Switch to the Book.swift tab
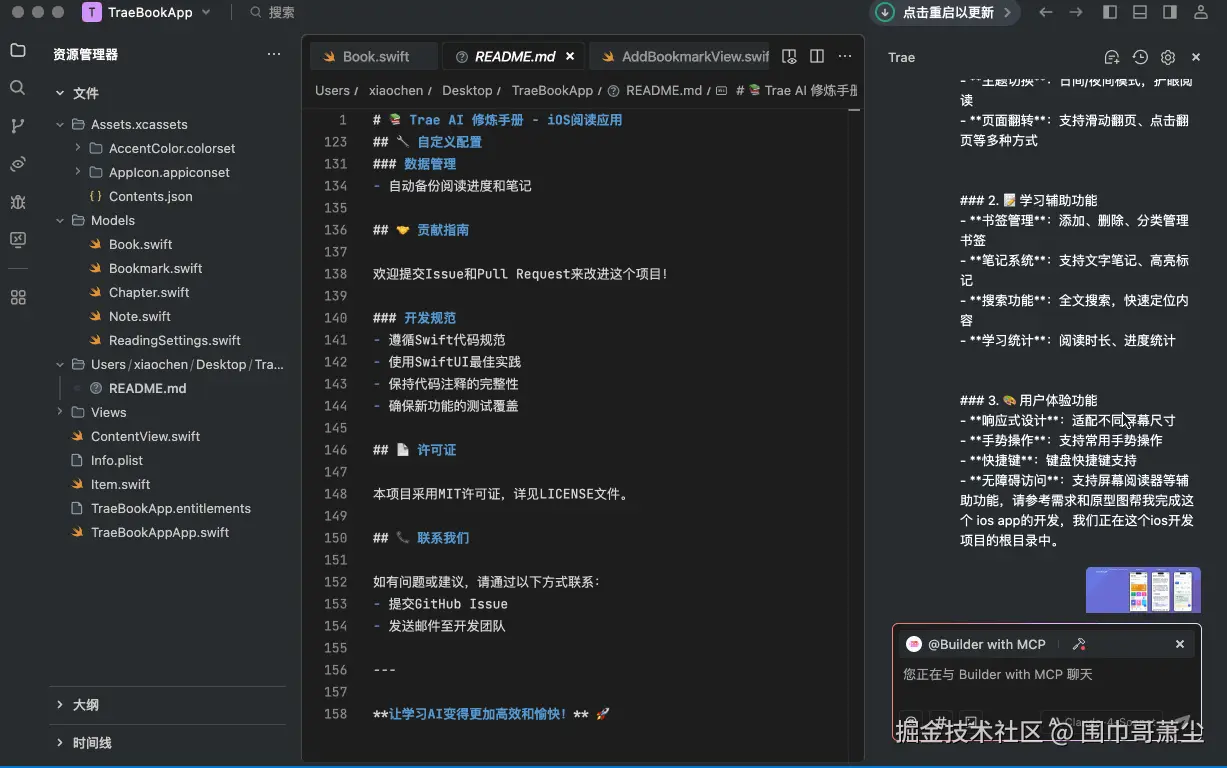The image size is (1227, 768). 375,56
